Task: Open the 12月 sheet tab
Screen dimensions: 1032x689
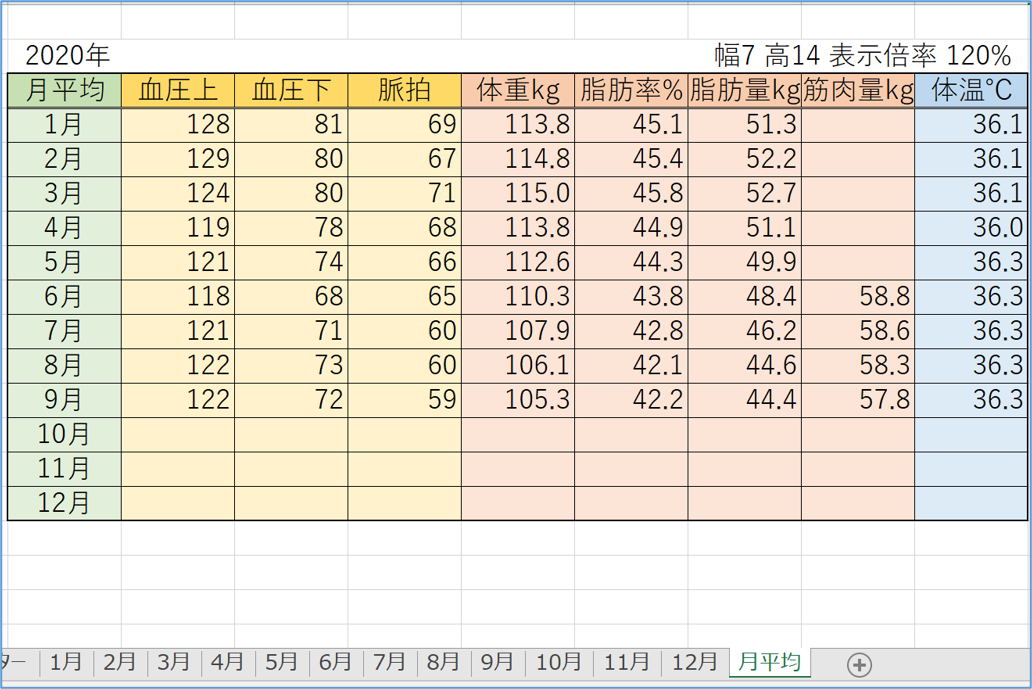Action: click(694, 662)
